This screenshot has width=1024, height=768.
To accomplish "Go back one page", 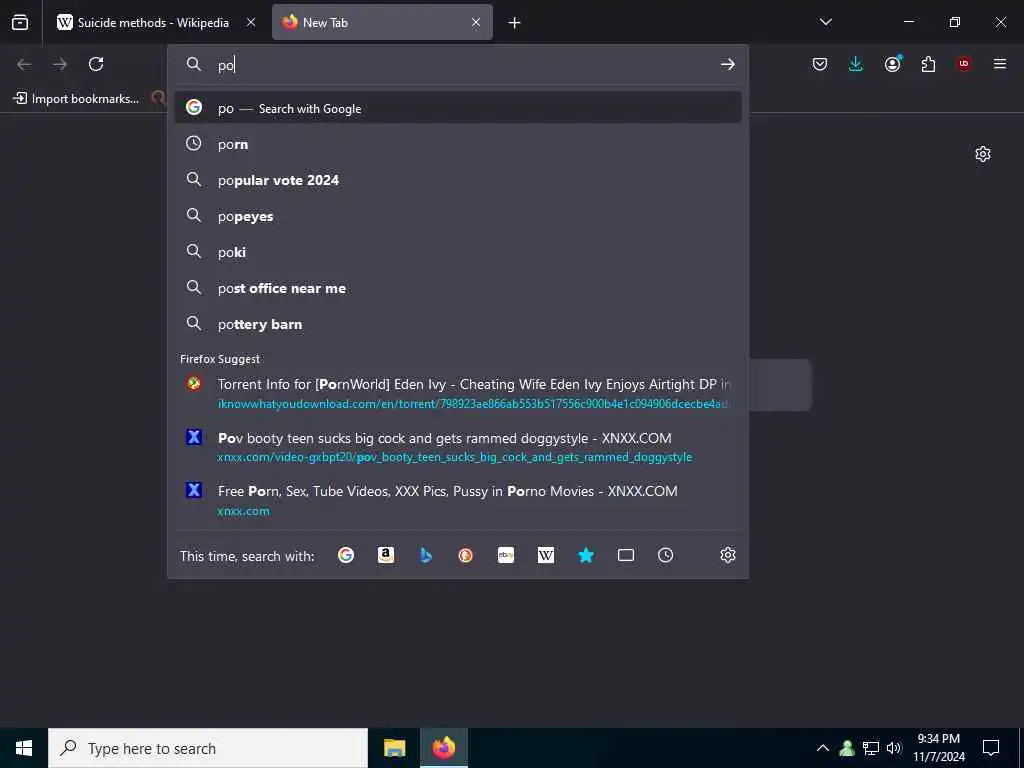I will pyautogui.click(x=24, y=64).
